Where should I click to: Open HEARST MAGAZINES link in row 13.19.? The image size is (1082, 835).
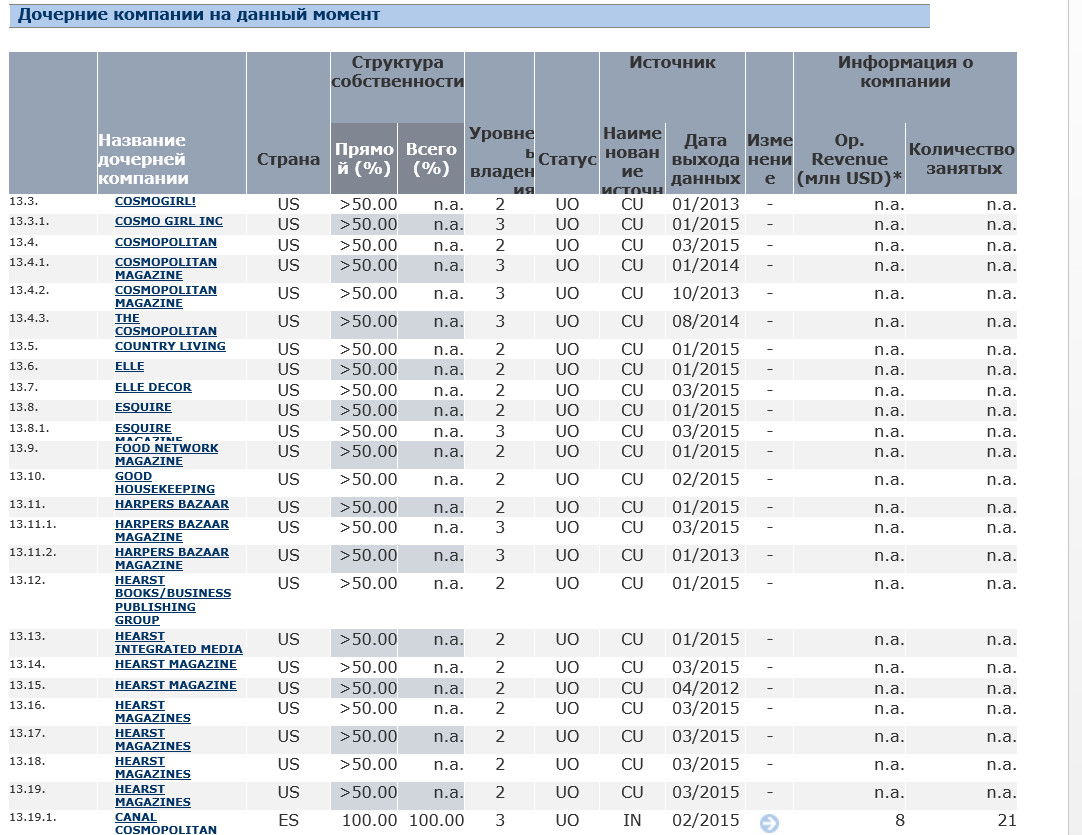pos(153,795)
